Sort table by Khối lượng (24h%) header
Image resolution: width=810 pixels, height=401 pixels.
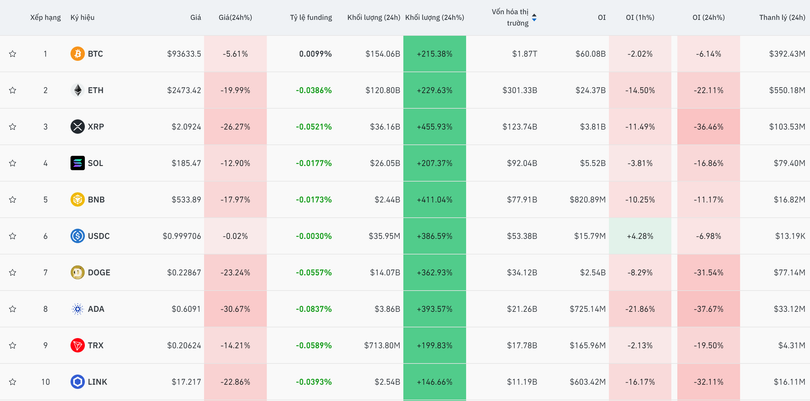(x=434, y=17)
